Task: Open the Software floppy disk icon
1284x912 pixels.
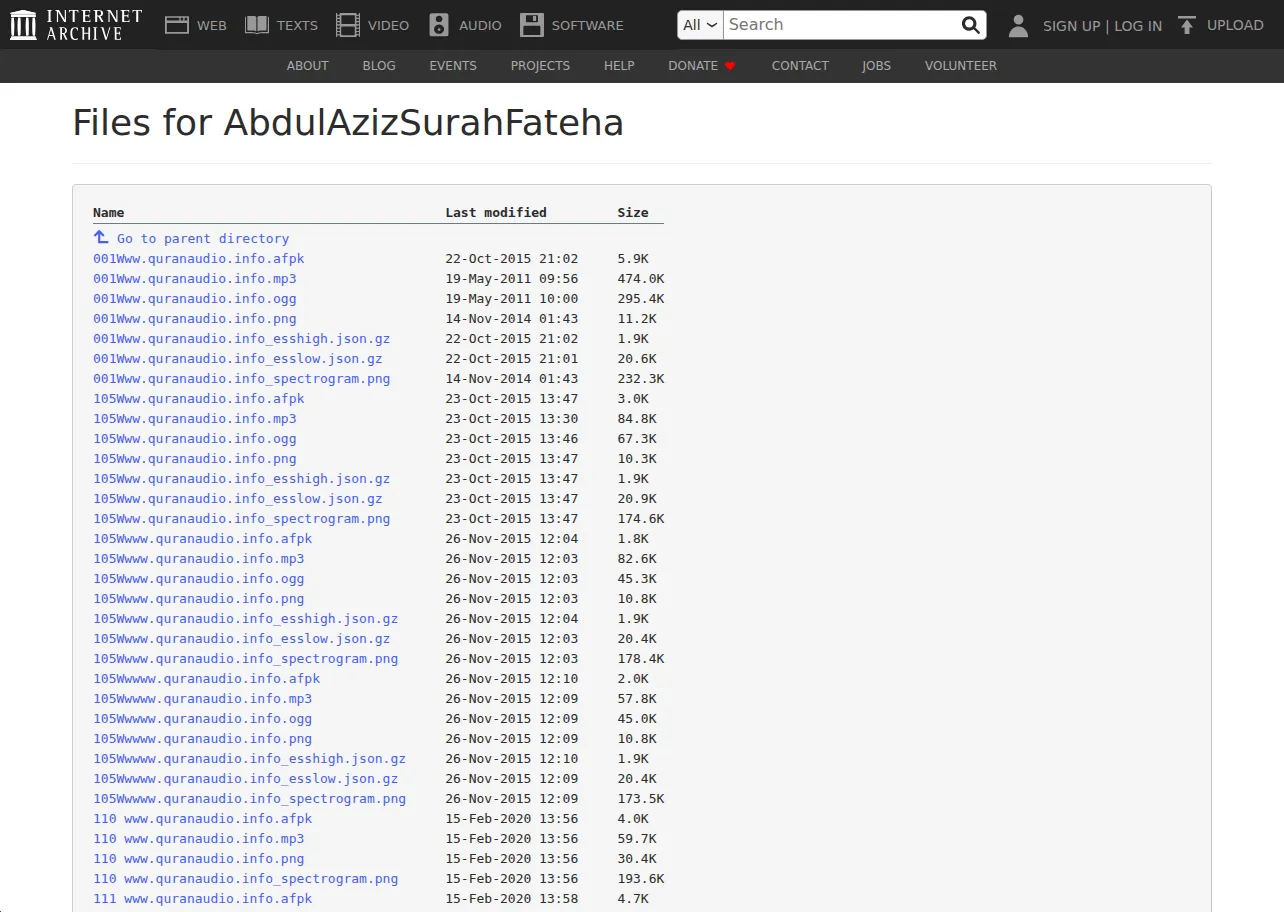Action: 532,25
